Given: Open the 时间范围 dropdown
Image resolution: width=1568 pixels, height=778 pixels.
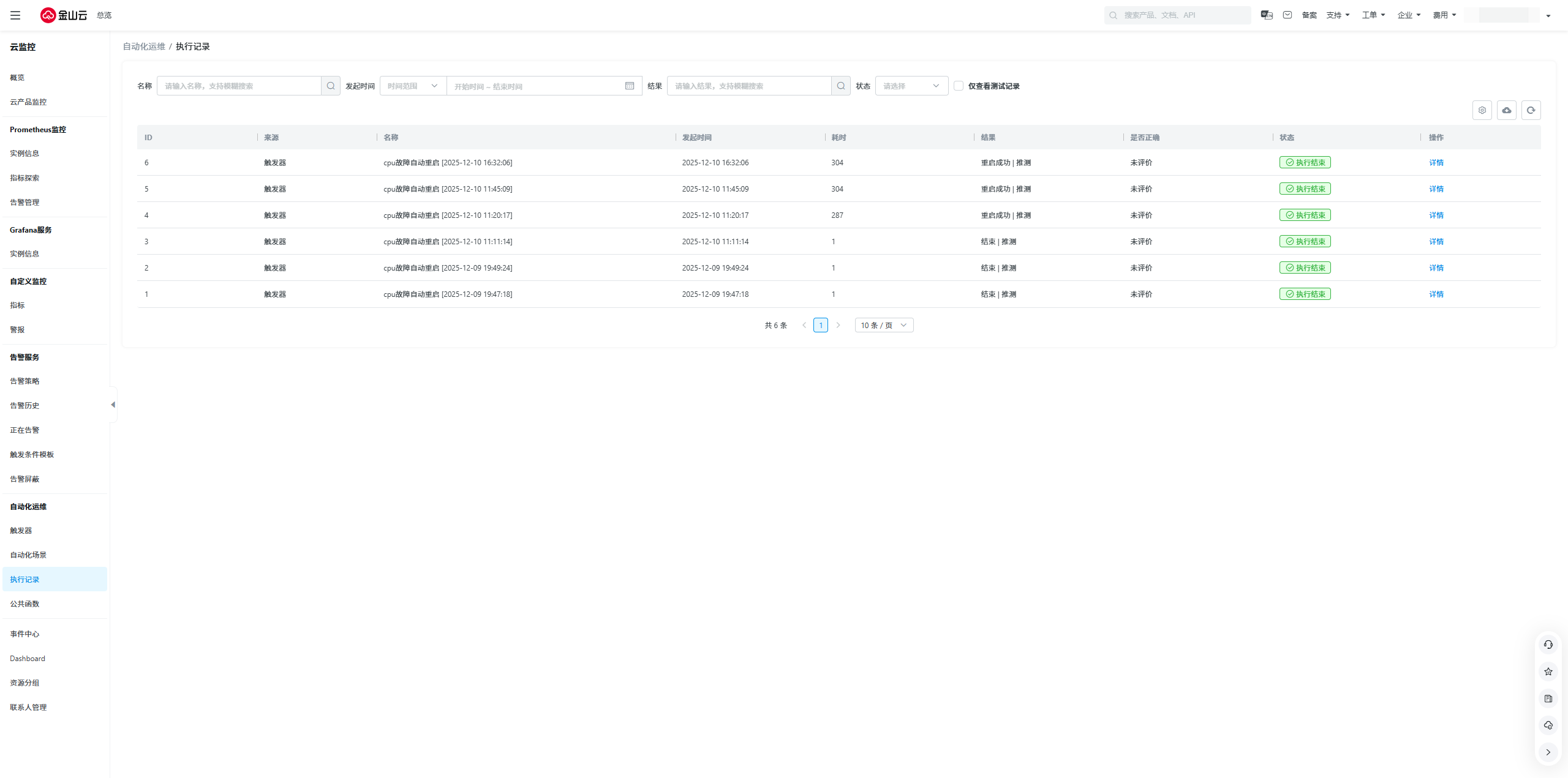Looking at the screenshot, I should (413, 86).
